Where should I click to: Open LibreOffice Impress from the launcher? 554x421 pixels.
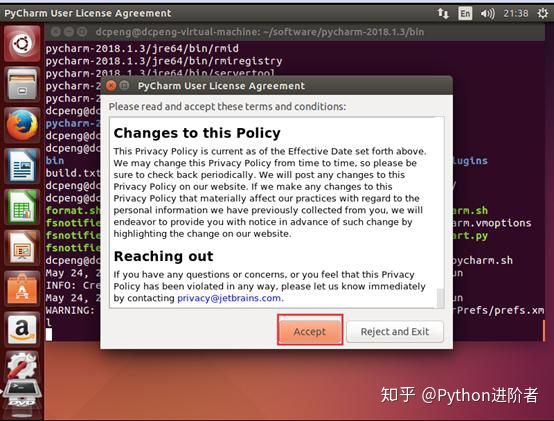(22, 248)
